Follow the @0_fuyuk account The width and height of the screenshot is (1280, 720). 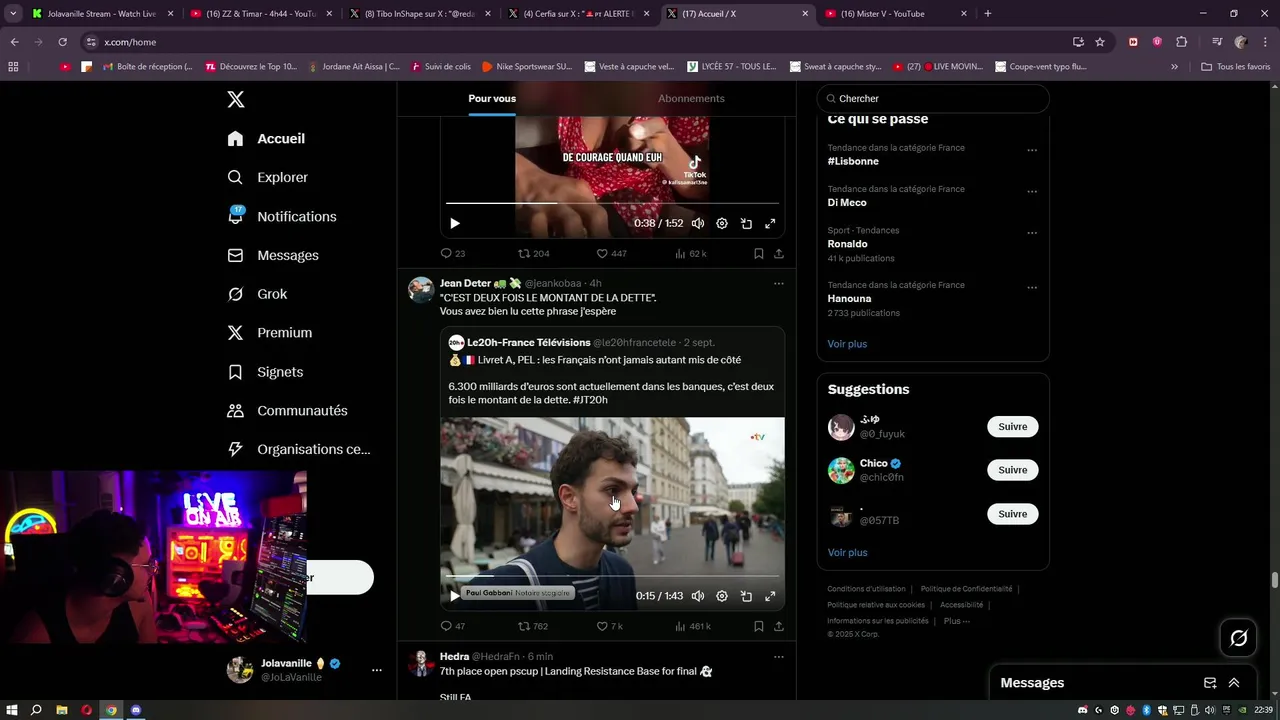pos(1012,427)
